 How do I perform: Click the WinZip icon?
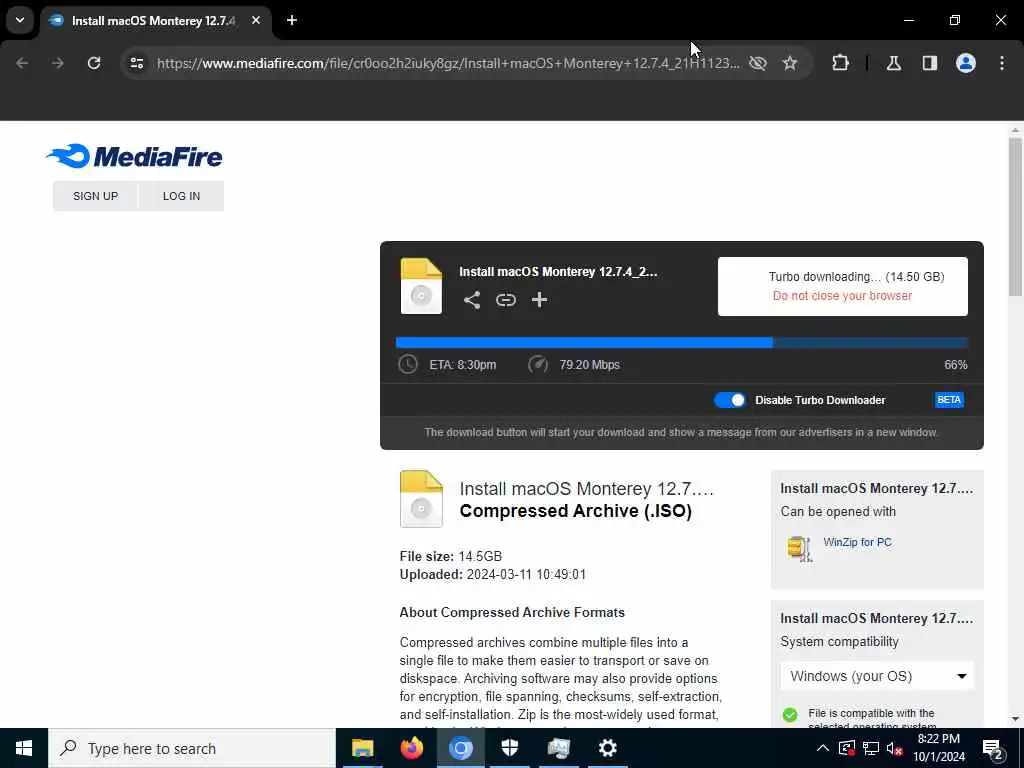pos(799,549)
